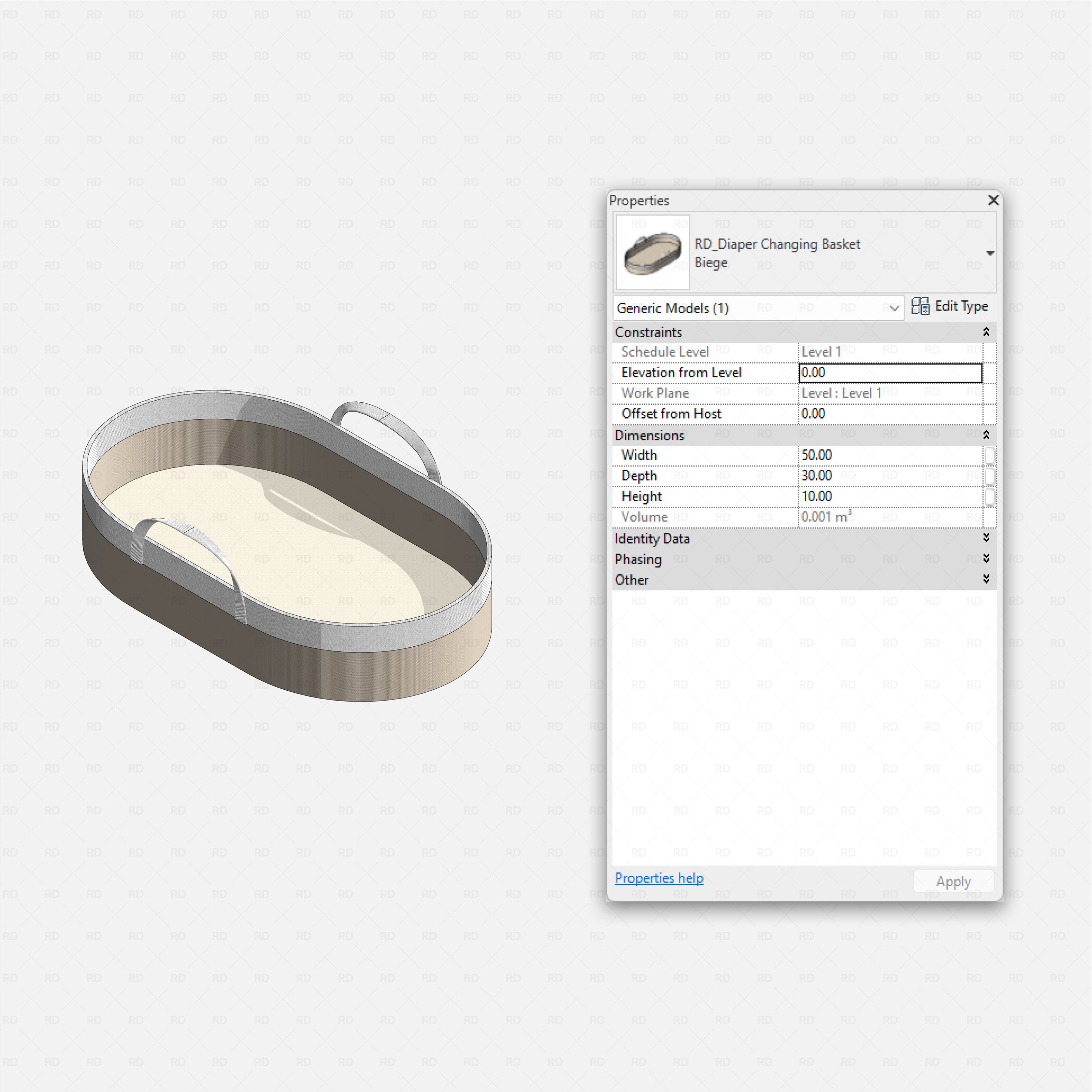The width and height of the screenshot is (1092, 1092).
Task: Close the Properties panel
Action: (x=993, y=200)
